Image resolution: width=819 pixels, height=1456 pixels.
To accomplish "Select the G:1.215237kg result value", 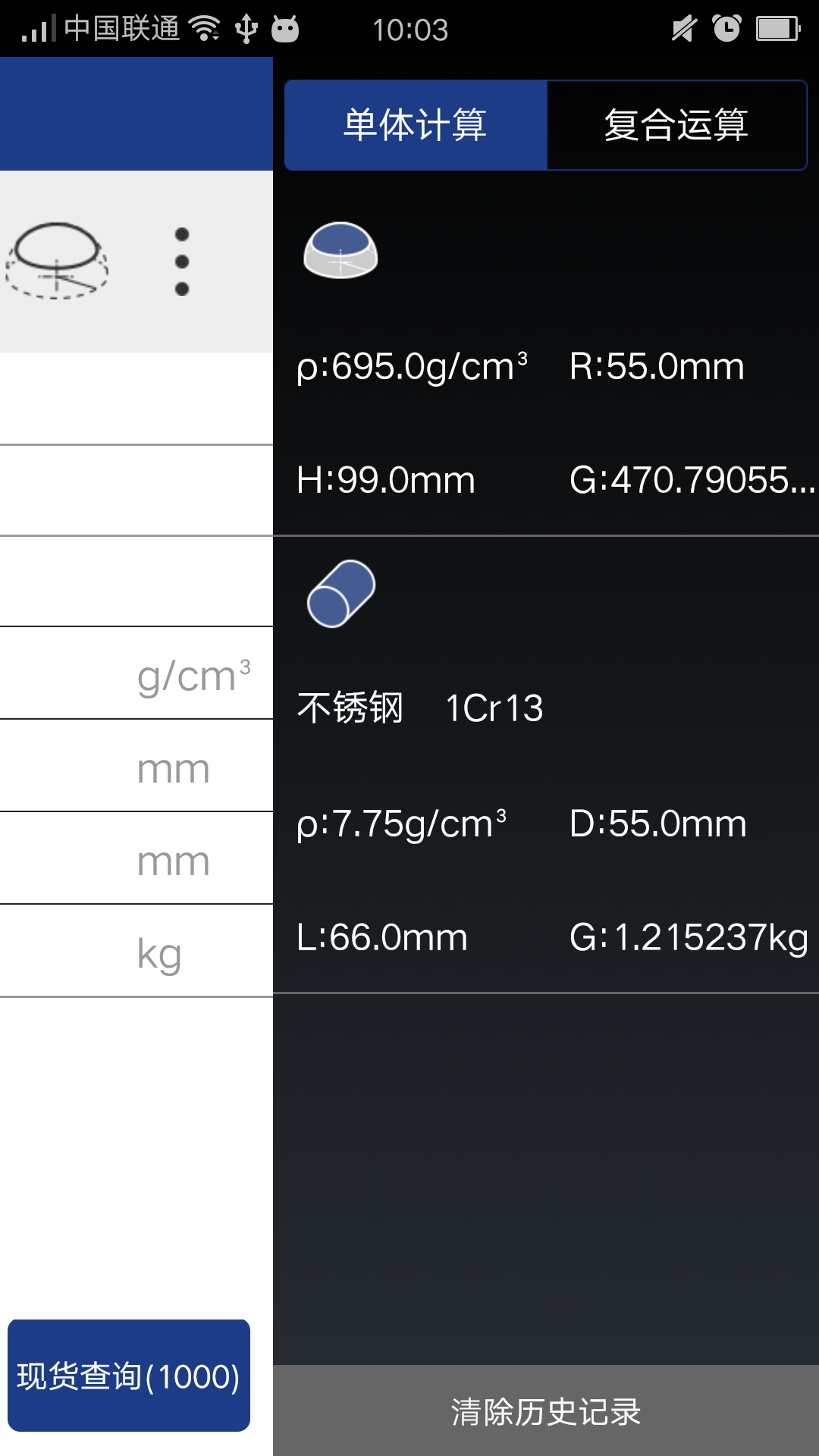I will pyautogui.click(x=689, y=937).
